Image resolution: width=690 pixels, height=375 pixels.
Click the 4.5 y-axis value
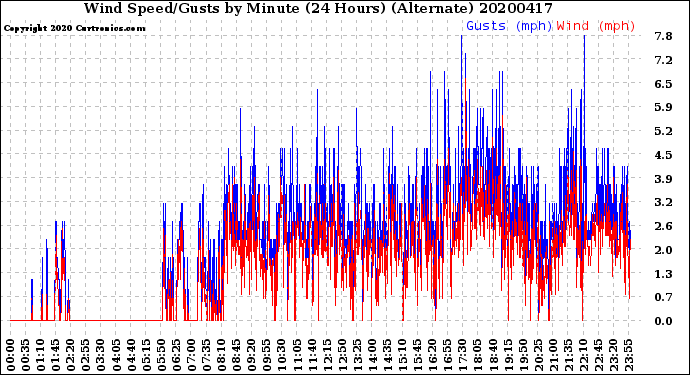tap(663, 155)
